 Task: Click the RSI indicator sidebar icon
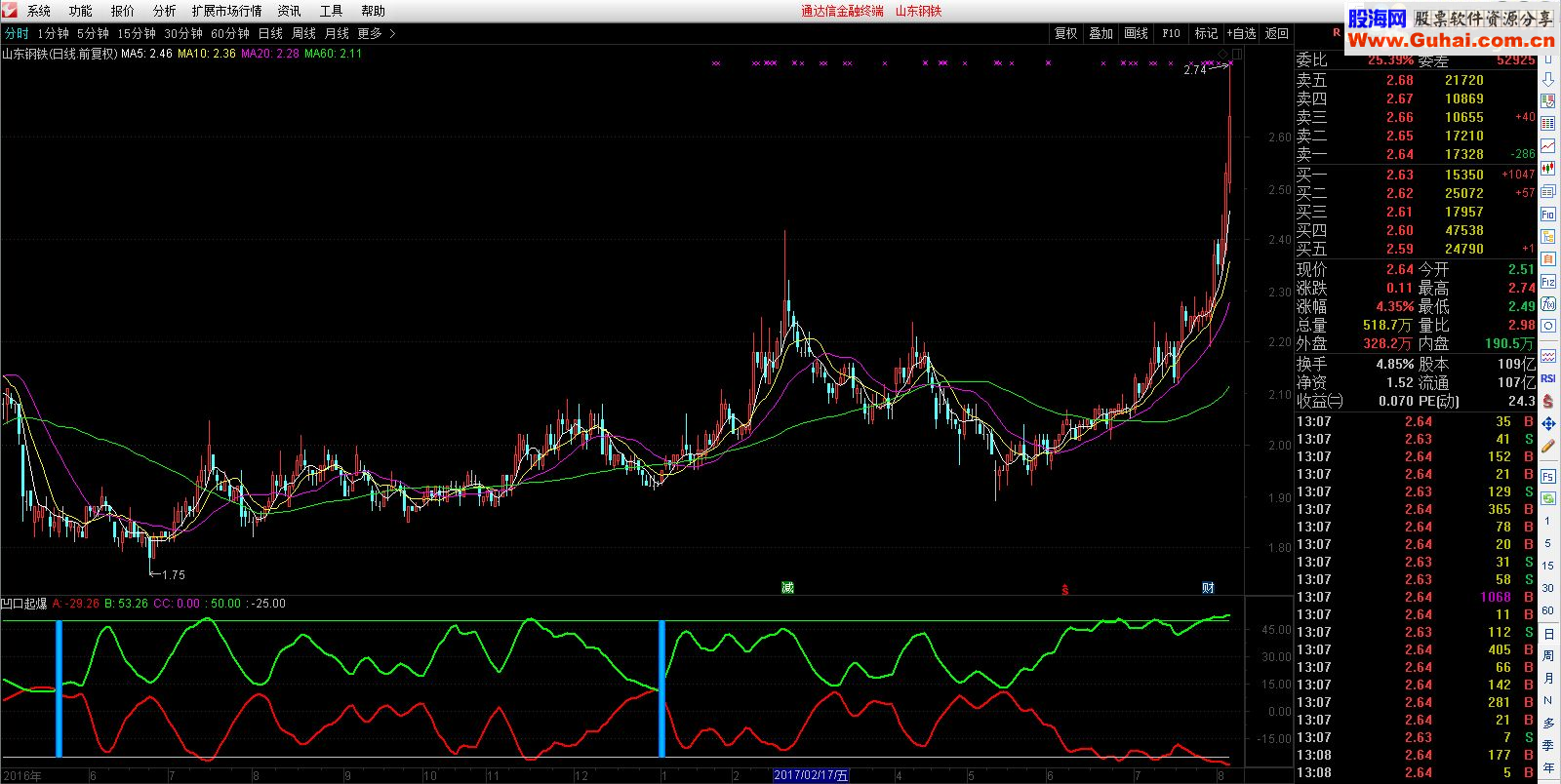coord(1548,378)
